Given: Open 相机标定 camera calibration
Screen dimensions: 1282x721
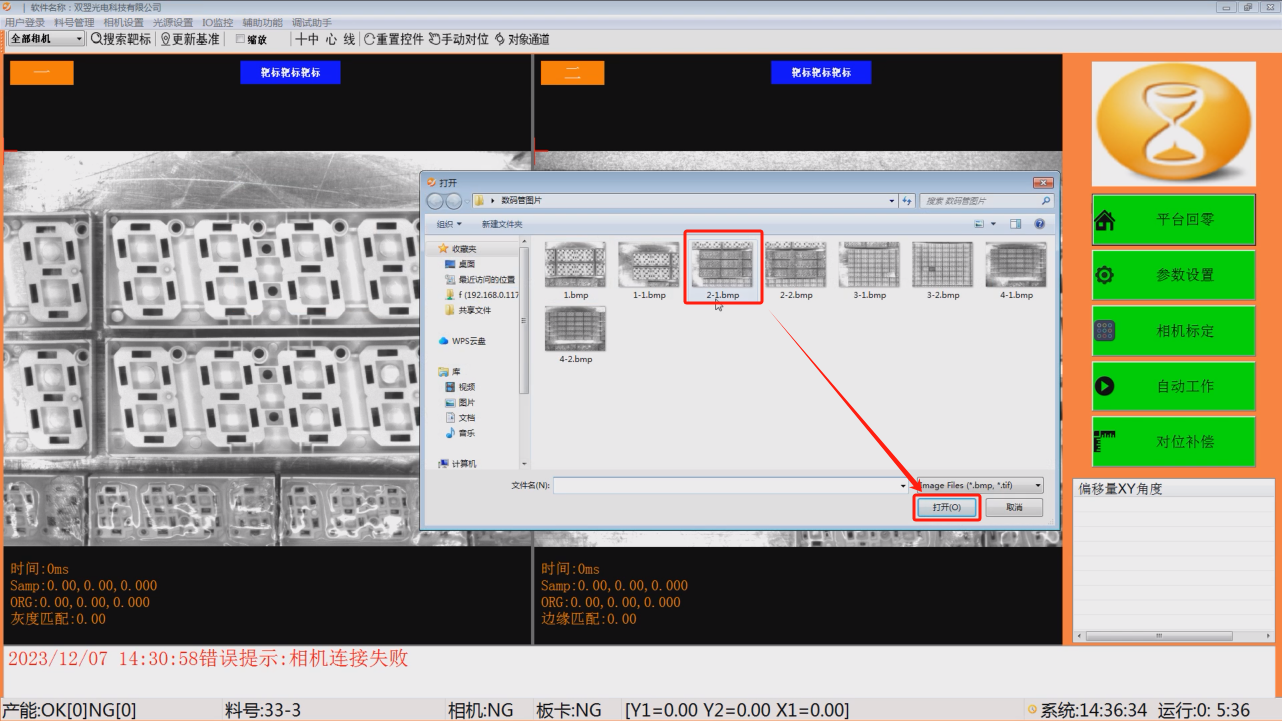Looking at the screenshot, I should tap(1173, 331).
